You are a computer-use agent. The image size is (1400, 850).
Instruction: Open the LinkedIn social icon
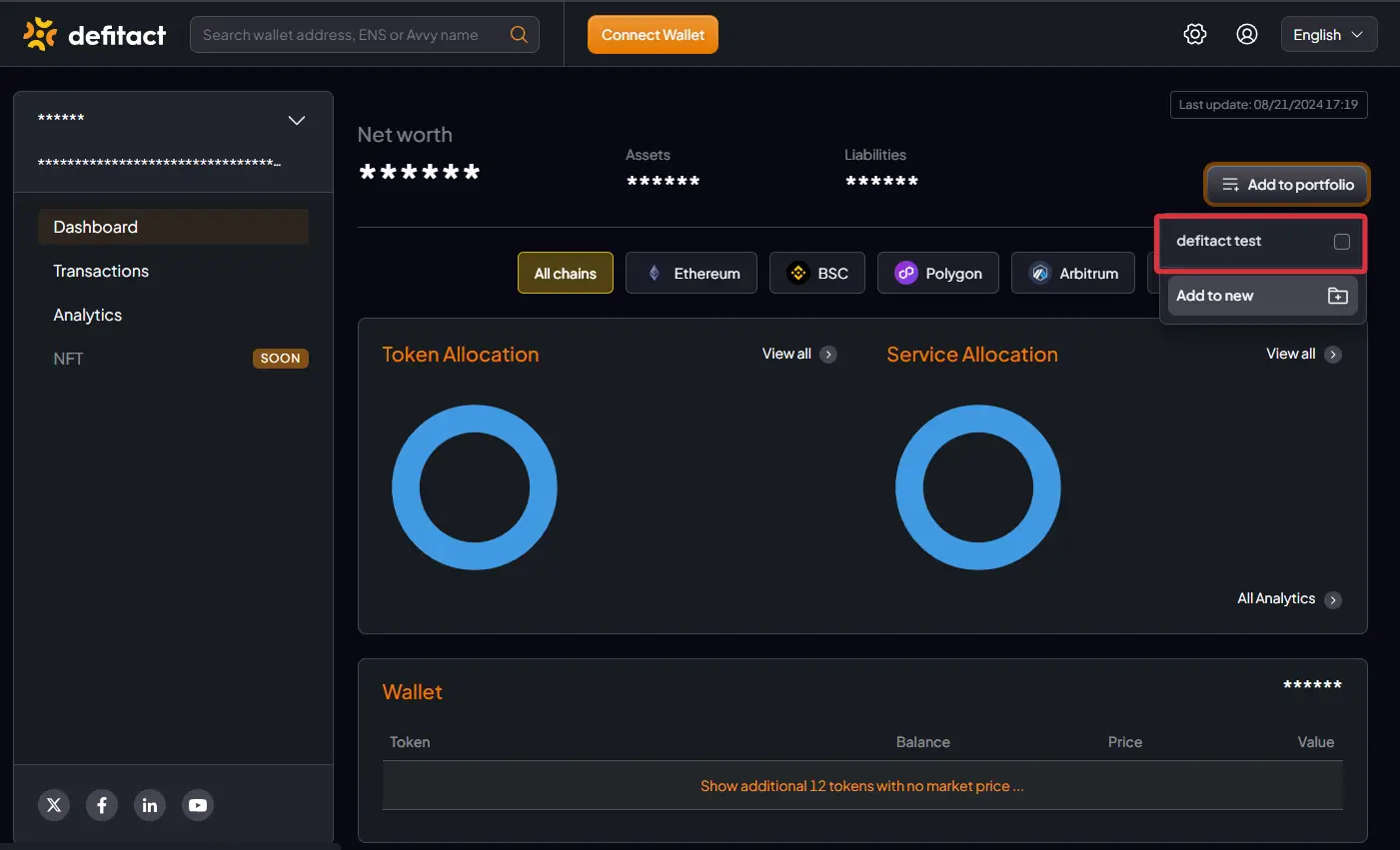(x=150, y=805)
